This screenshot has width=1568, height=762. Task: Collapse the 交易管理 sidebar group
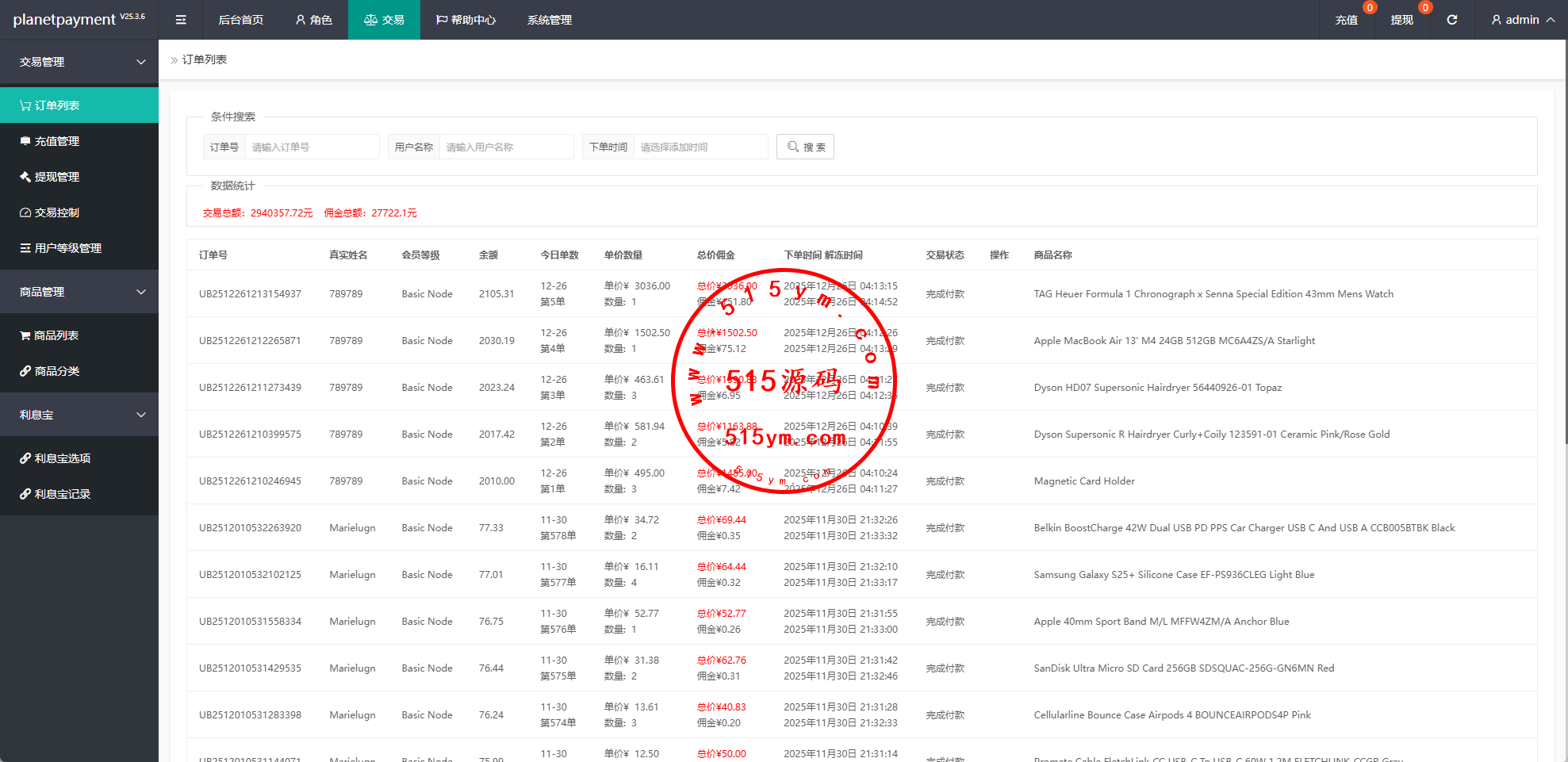pyautogui.click(x=79, y=62)
